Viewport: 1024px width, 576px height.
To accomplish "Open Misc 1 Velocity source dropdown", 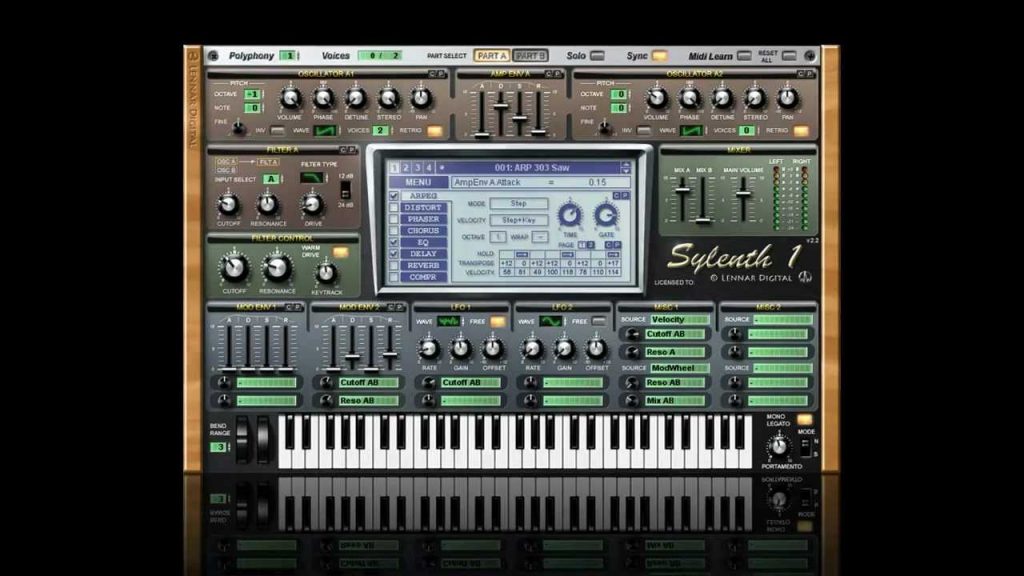I will pos(679,319).
